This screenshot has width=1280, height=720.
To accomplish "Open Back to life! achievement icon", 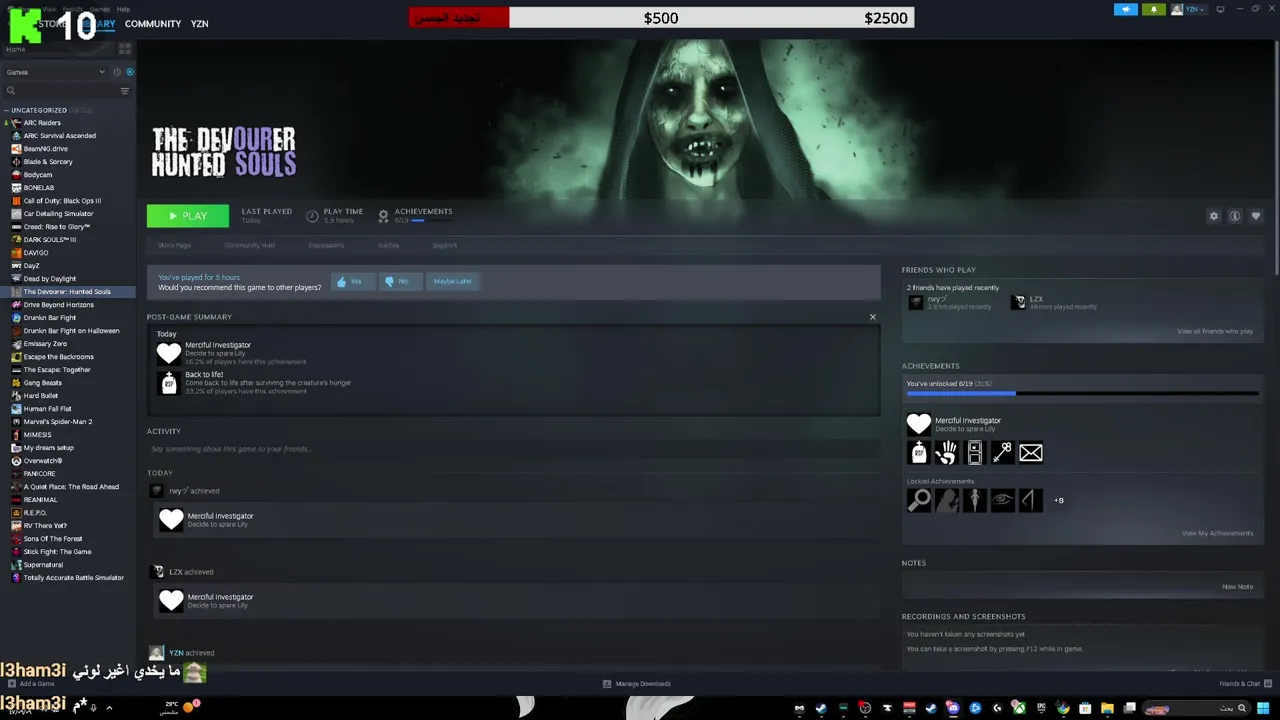I will 169,383.
